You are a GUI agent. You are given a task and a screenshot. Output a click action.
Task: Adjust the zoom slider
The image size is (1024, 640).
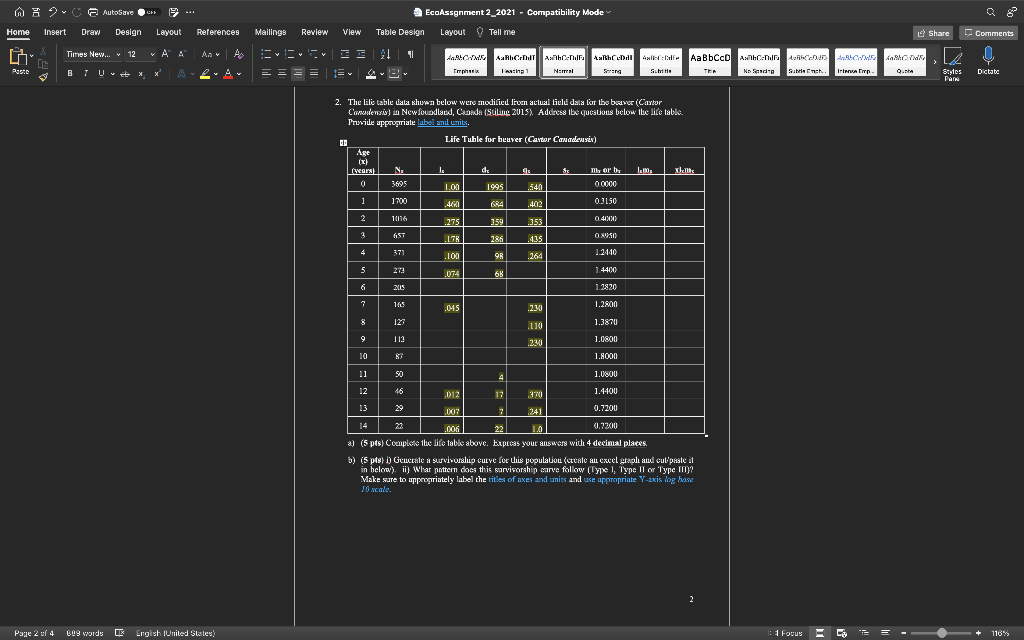941,633
